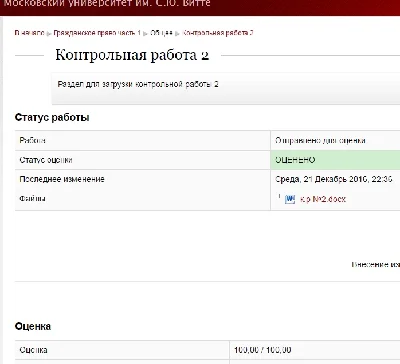Open 'Контрольная работа 2' breadcrumb link
This screenshot has height=364, width=400.
pyautogui.click(x=218, y=33)
